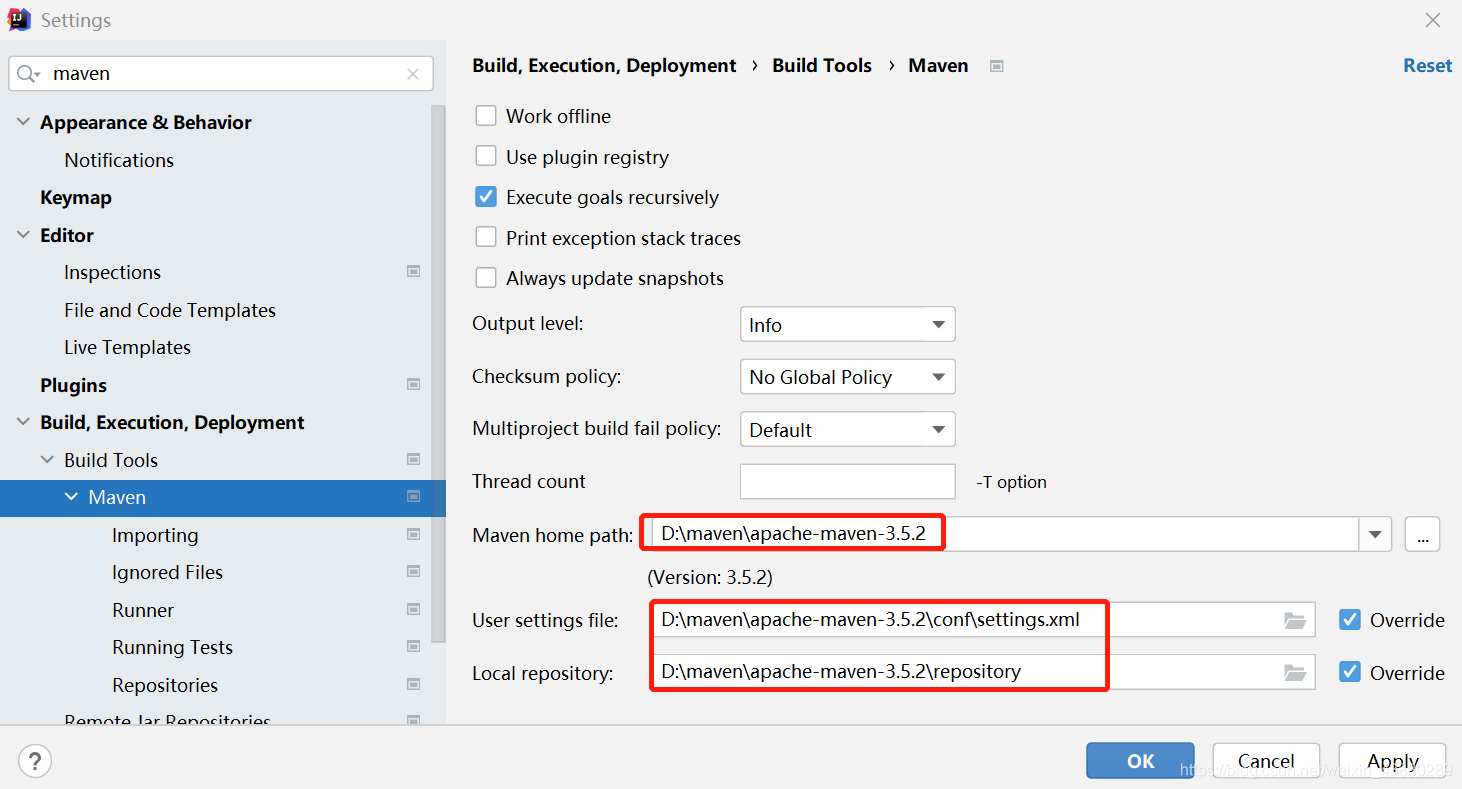Viewport: 1462px width, 789px height.
Task: Click the settings search field
Action: click(x=221, y=74)
